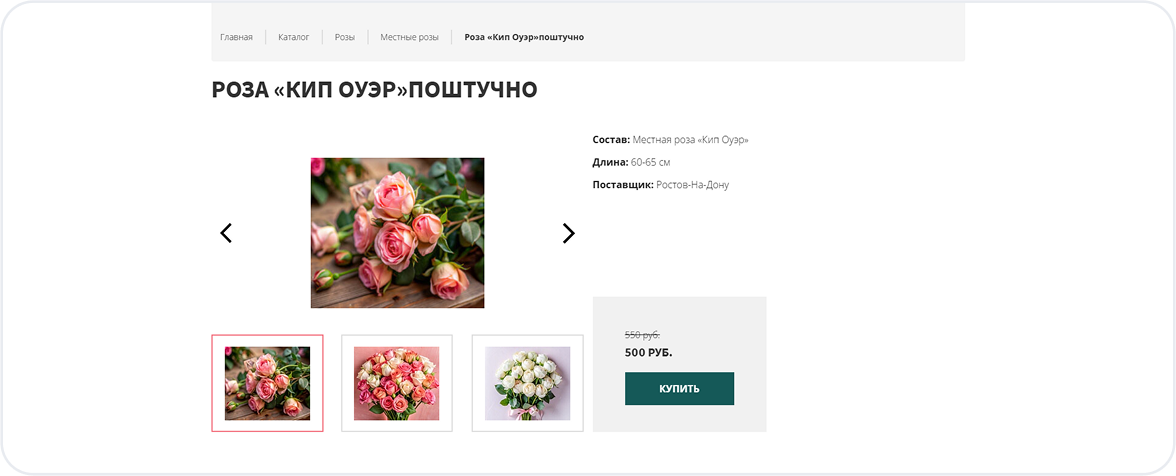Click the large main product image
1176x476 pixels.
point(397,232)
